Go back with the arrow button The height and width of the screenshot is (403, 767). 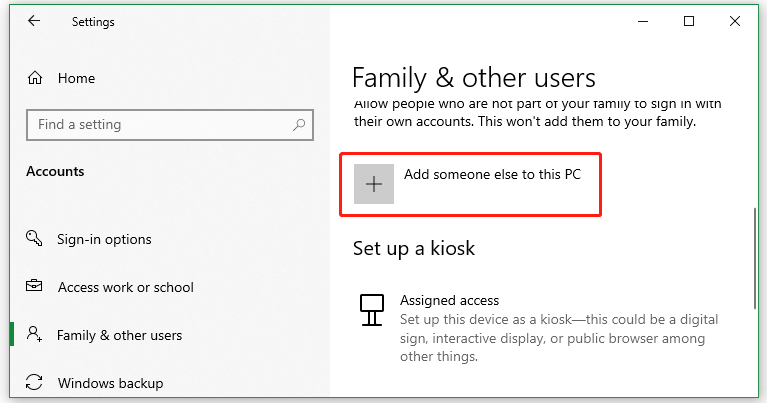click(34, 21)
